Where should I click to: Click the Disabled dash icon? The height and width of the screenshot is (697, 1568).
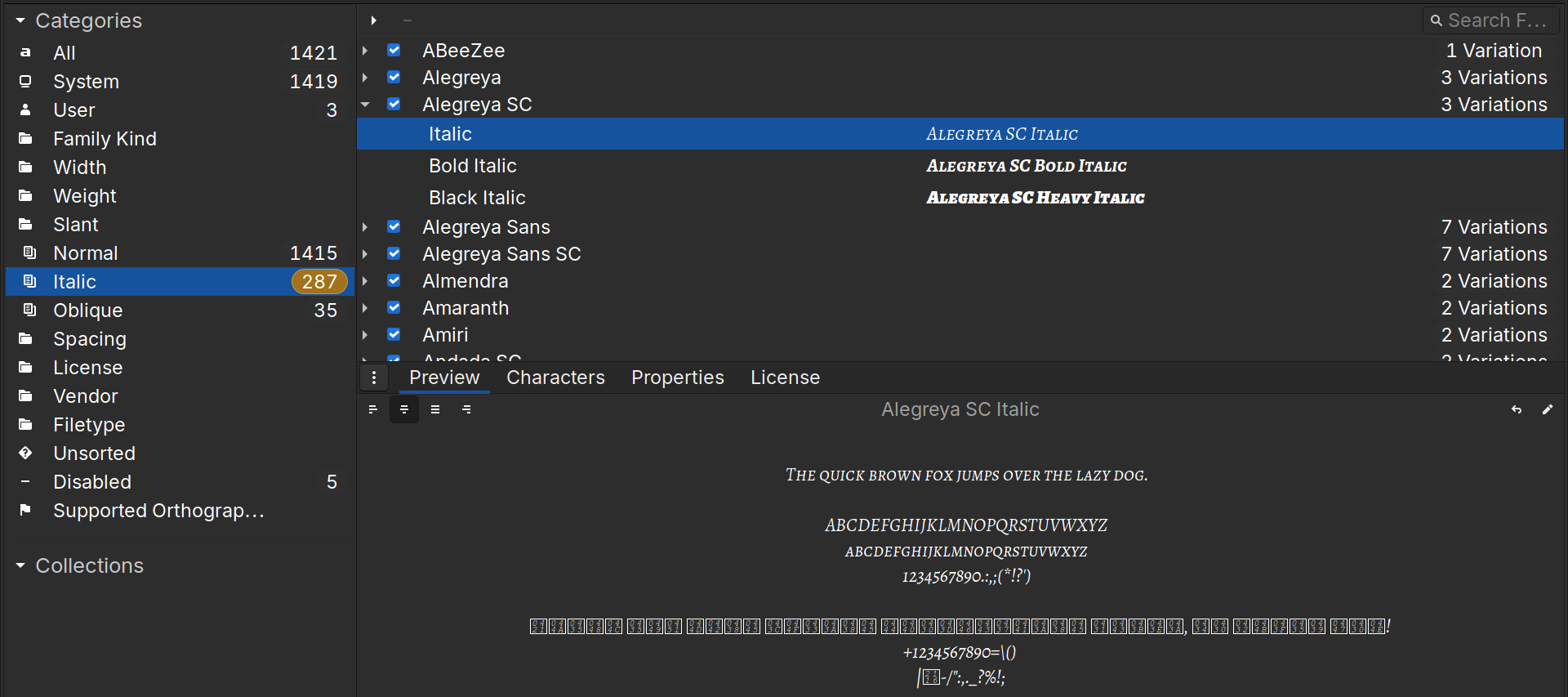pyautogui.click(x=25, y=481)
